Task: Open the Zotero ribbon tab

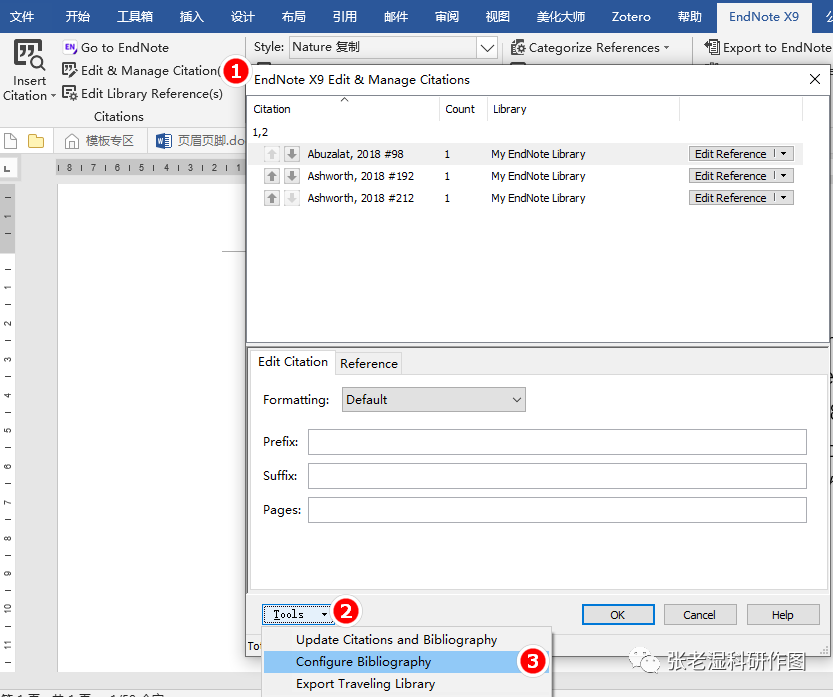Action: [631, 16]
